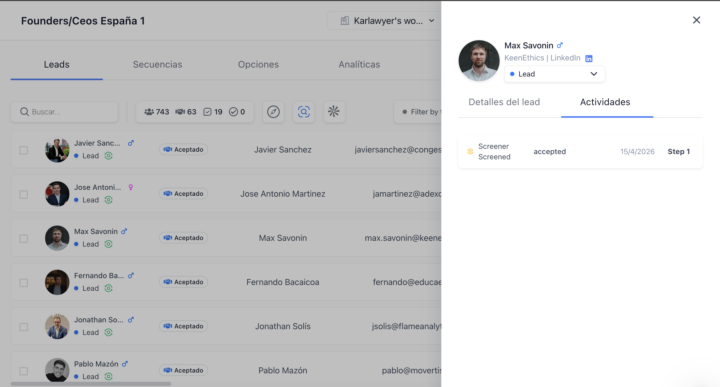The height and width of the screenshot is (387, 720).
Task: Click gender icon beside Pablo Mazón name
Action: pyautogui.click(x=125, y=364)
